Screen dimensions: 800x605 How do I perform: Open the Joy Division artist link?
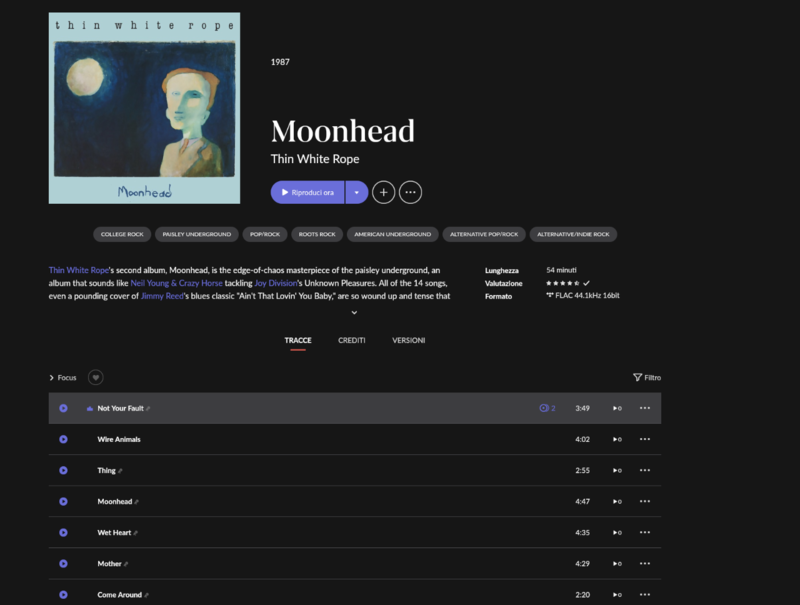(x=276, y=283)
